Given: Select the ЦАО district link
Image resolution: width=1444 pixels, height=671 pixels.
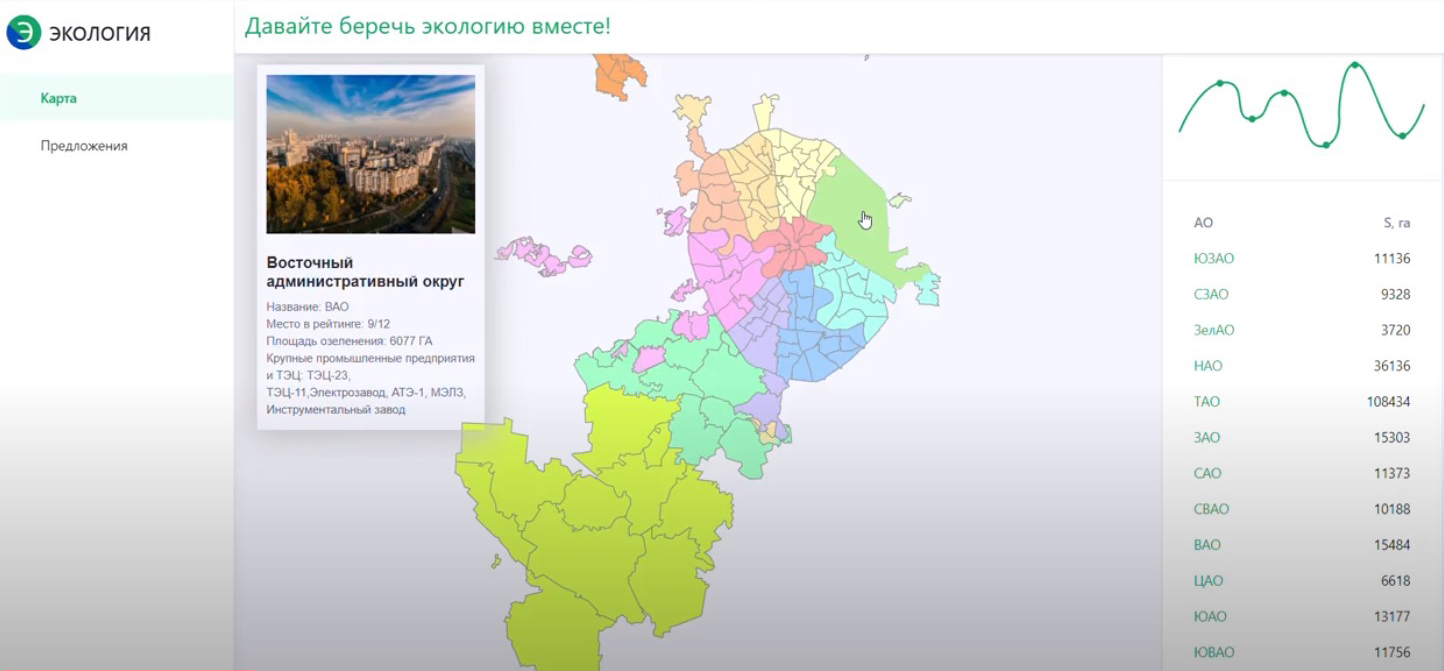Looking at the screenshot, I should pyautogui.click(x=1207, y=581).
